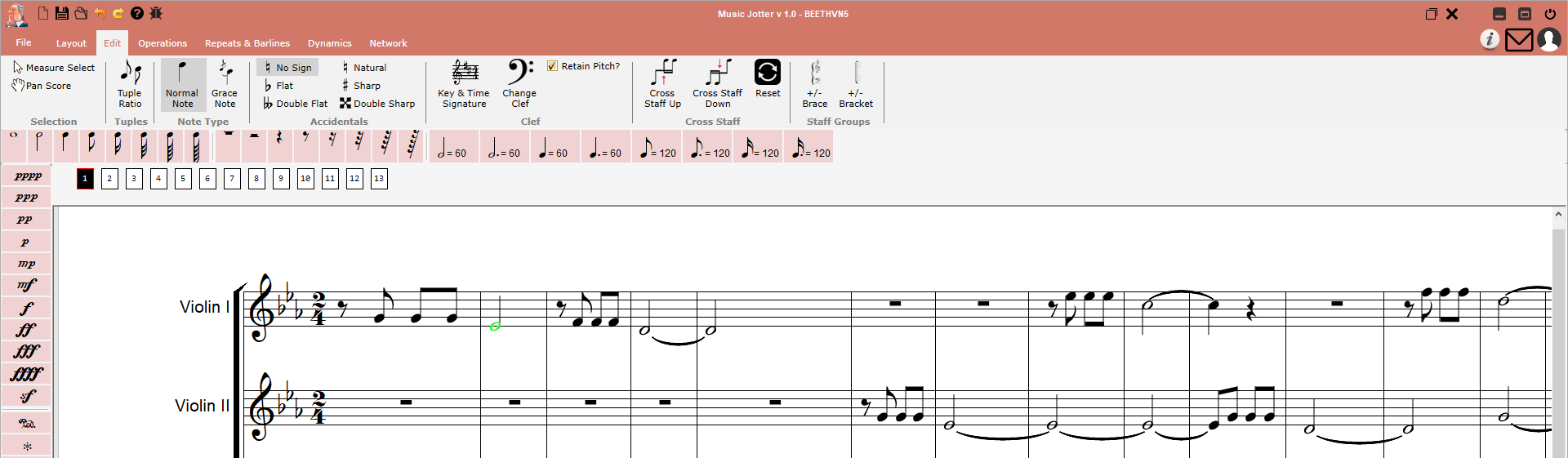Toggle the staff group Bracket
Viewport: 1568px width, 458px height.
(x=856, y=84)
